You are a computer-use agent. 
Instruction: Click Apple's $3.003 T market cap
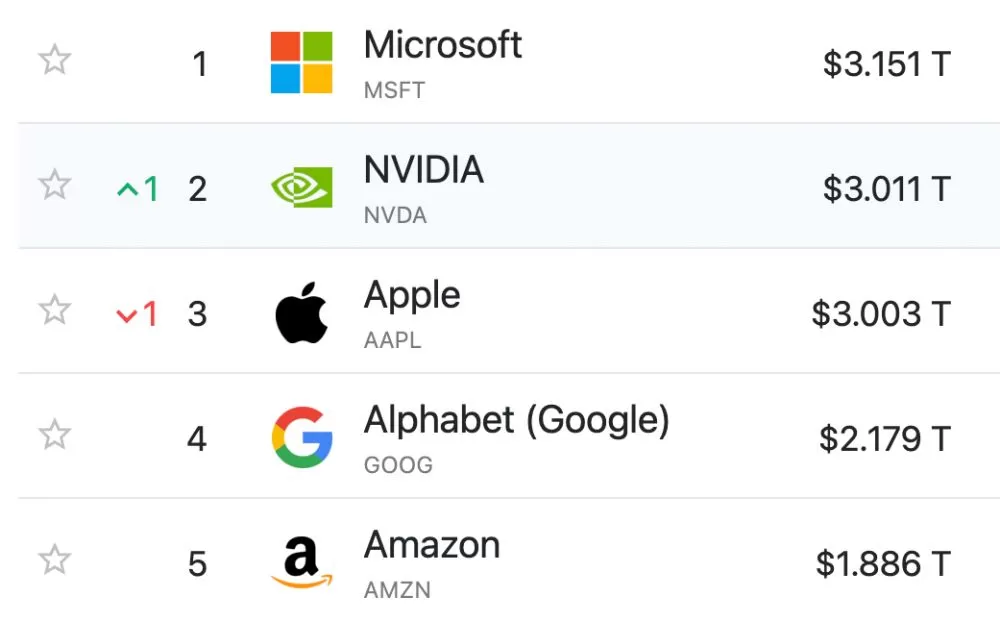[x=881, y=314]
